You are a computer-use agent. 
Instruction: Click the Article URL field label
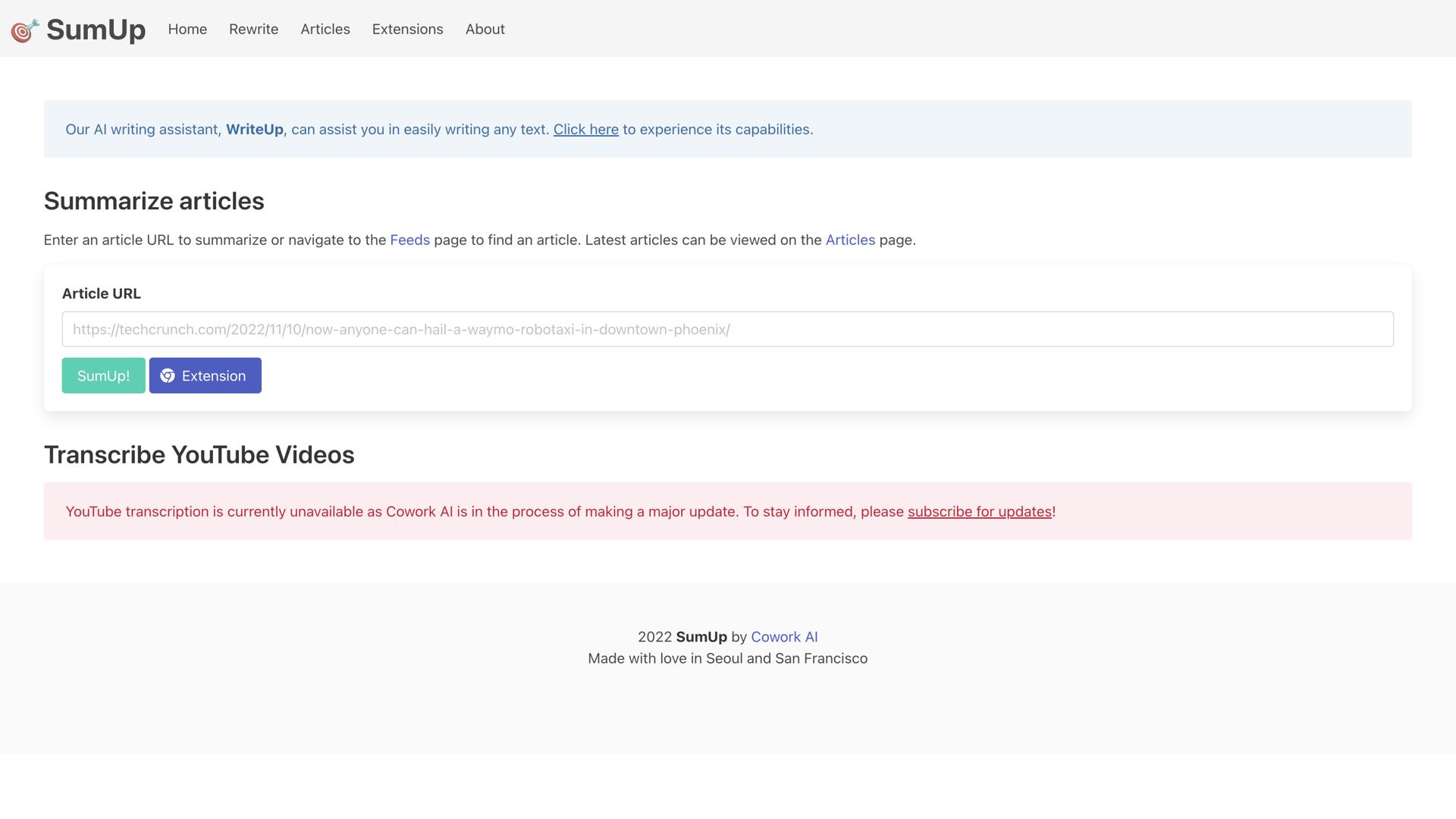click(x=101, y=293)
